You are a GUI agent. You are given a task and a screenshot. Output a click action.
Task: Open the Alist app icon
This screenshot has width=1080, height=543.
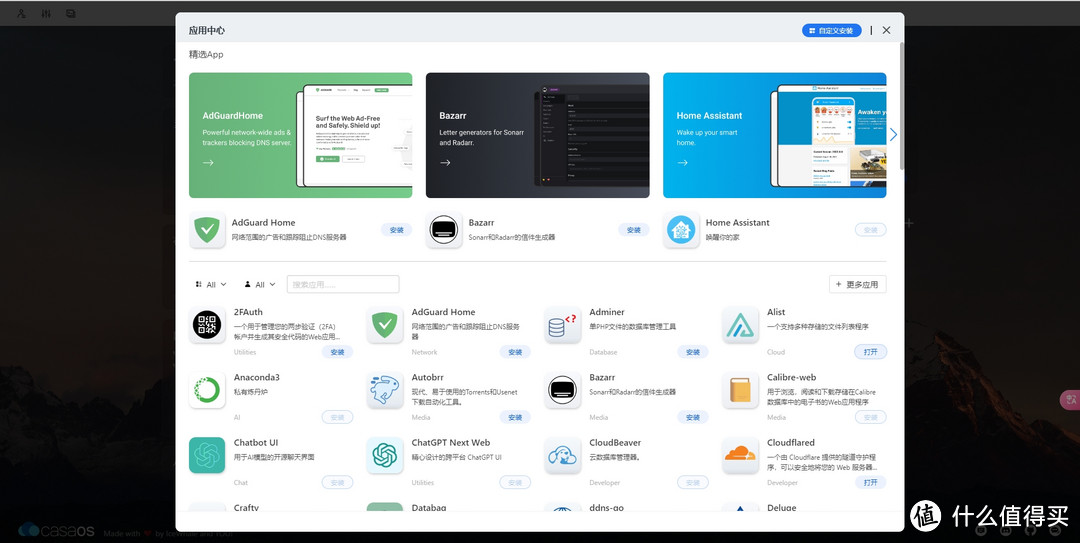(740, 325)
